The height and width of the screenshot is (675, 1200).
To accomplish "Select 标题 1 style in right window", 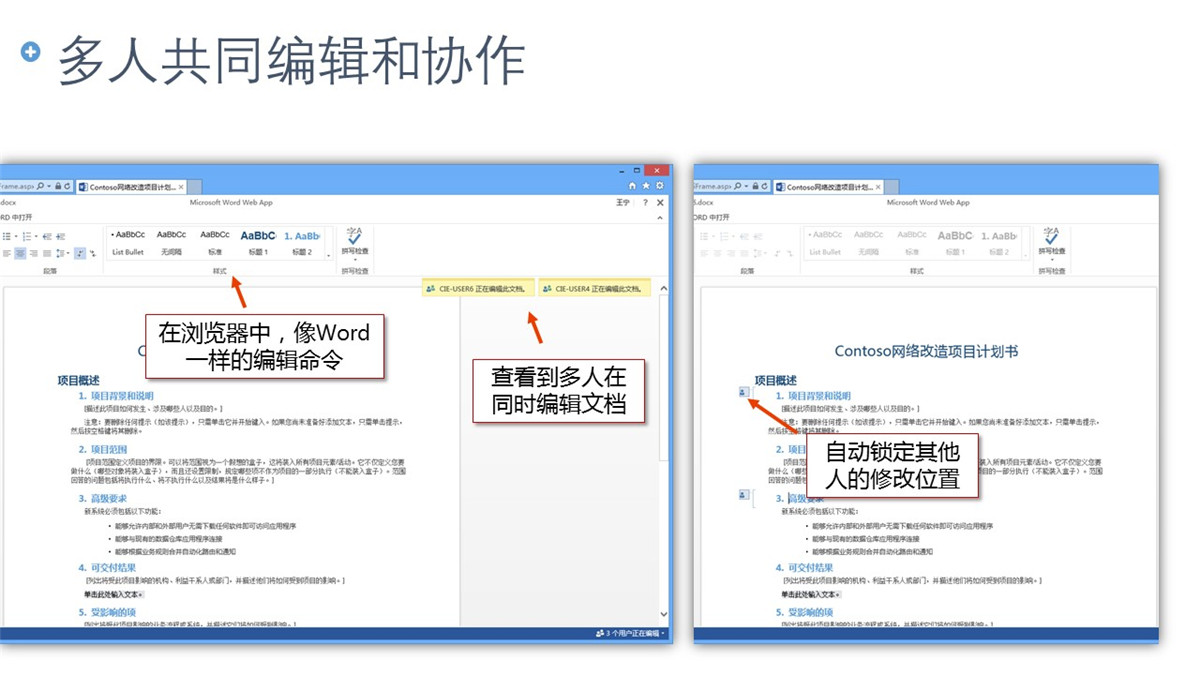I will click(x=955, y=243).
